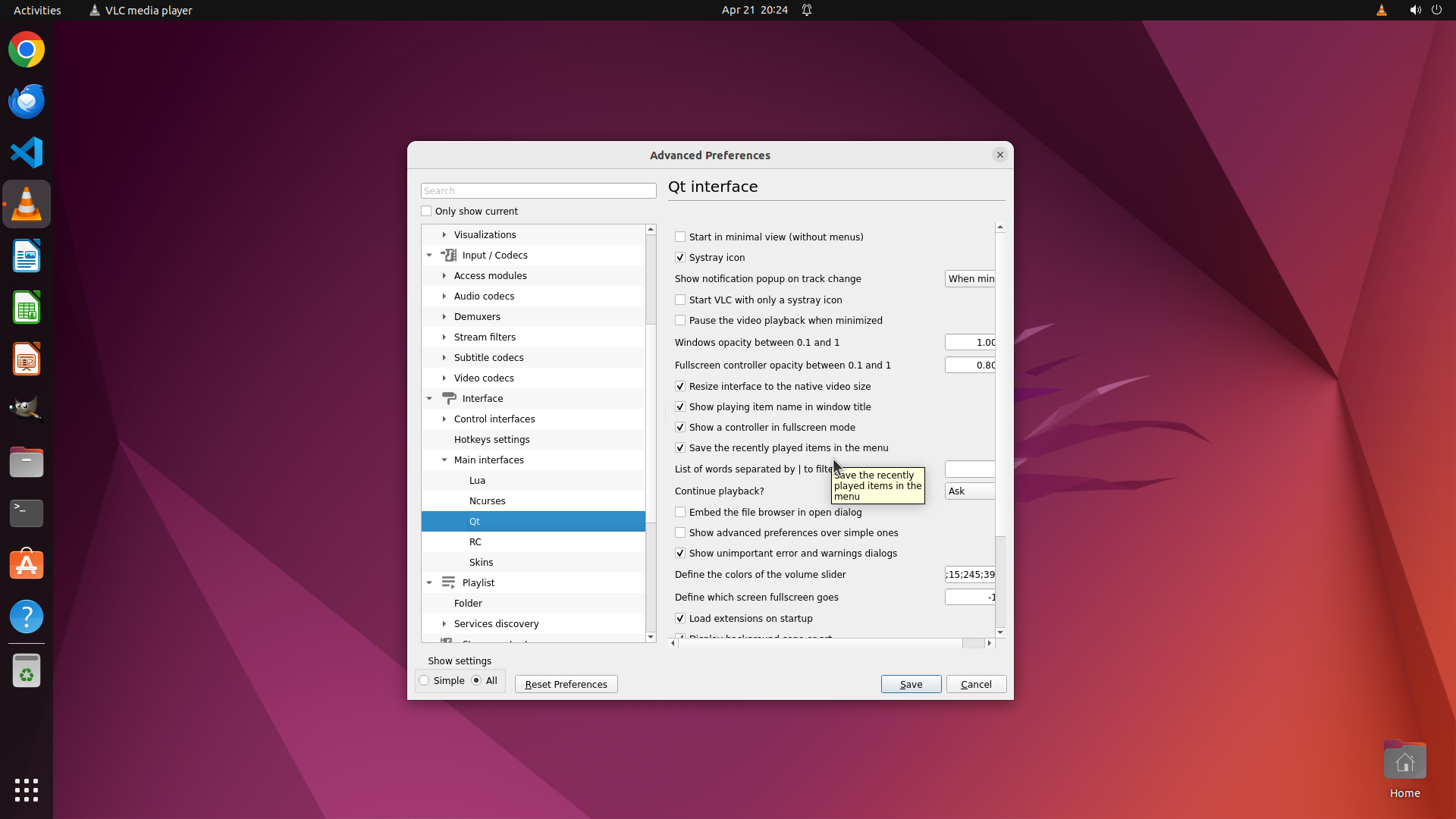The image size is (1456, 819).
Task: Click the Save button
Action: pyautogui.click(x=911, y=684)
